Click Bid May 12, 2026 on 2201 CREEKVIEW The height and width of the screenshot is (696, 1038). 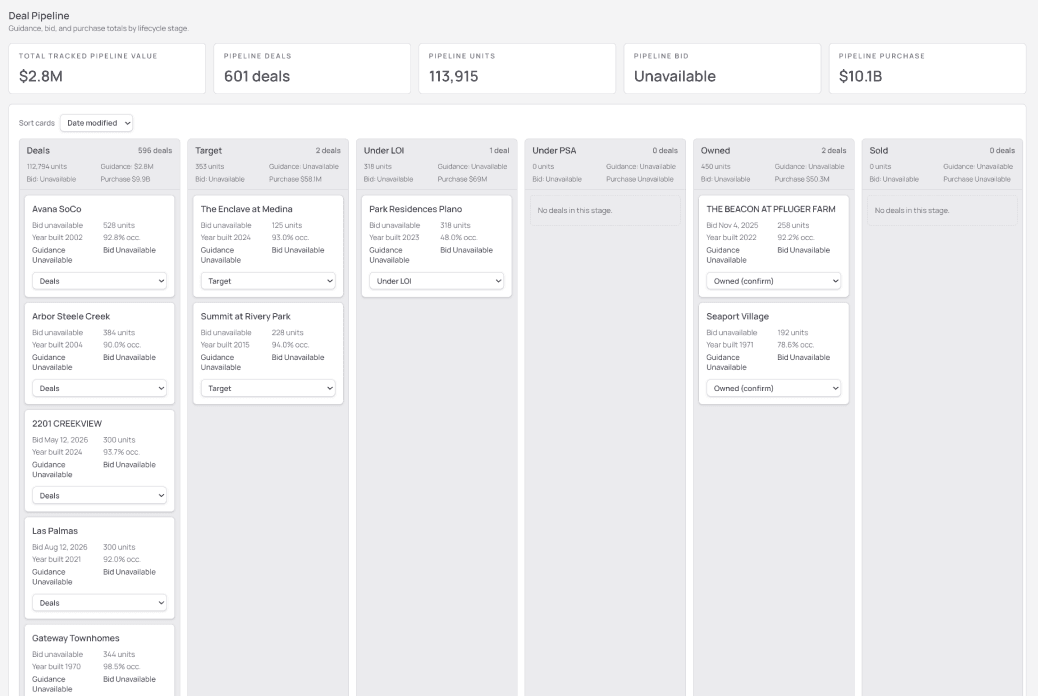coord(60,440)
